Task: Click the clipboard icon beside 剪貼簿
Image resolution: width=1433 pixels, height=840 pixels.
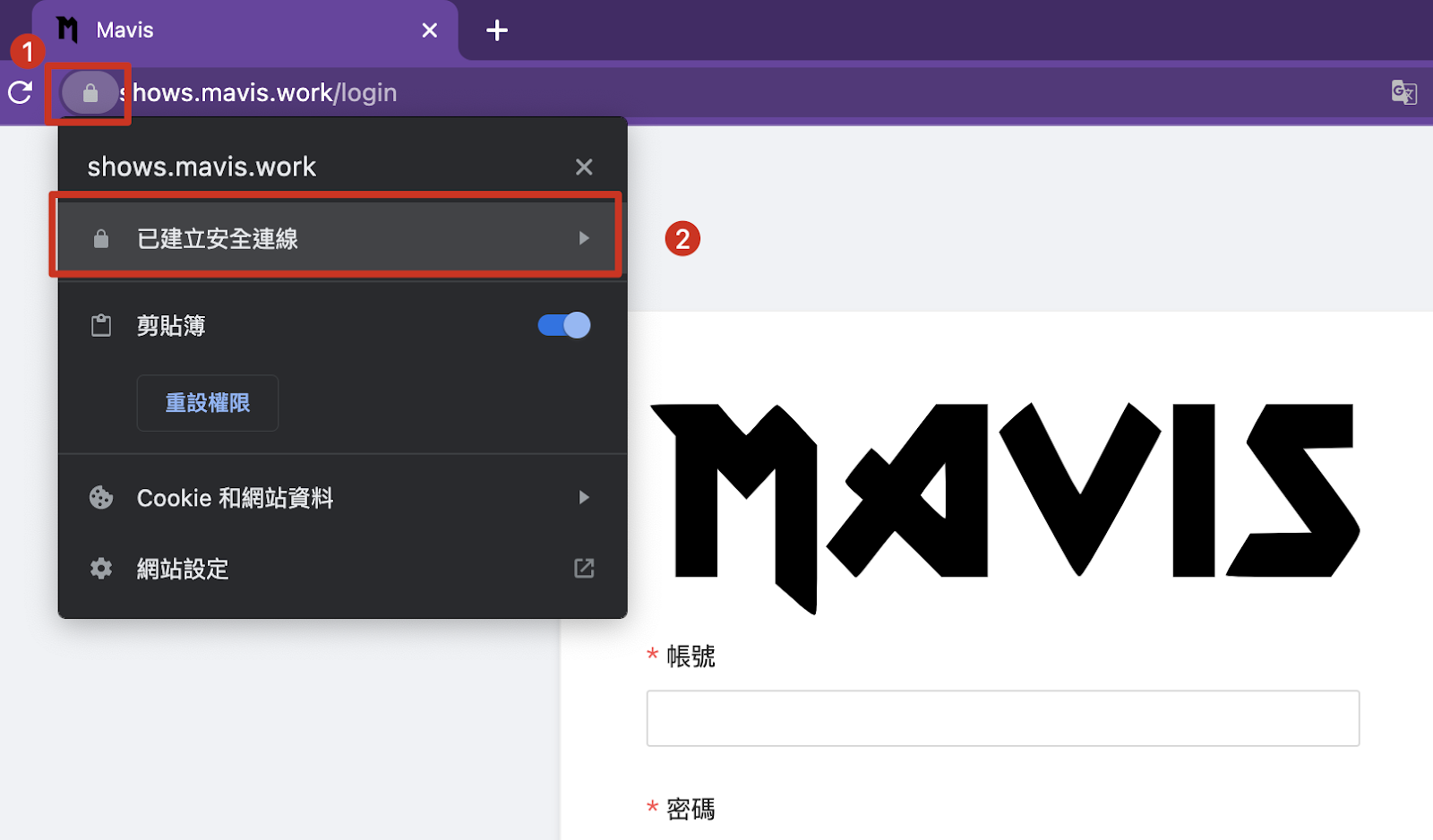Action: tap(101, 325)
